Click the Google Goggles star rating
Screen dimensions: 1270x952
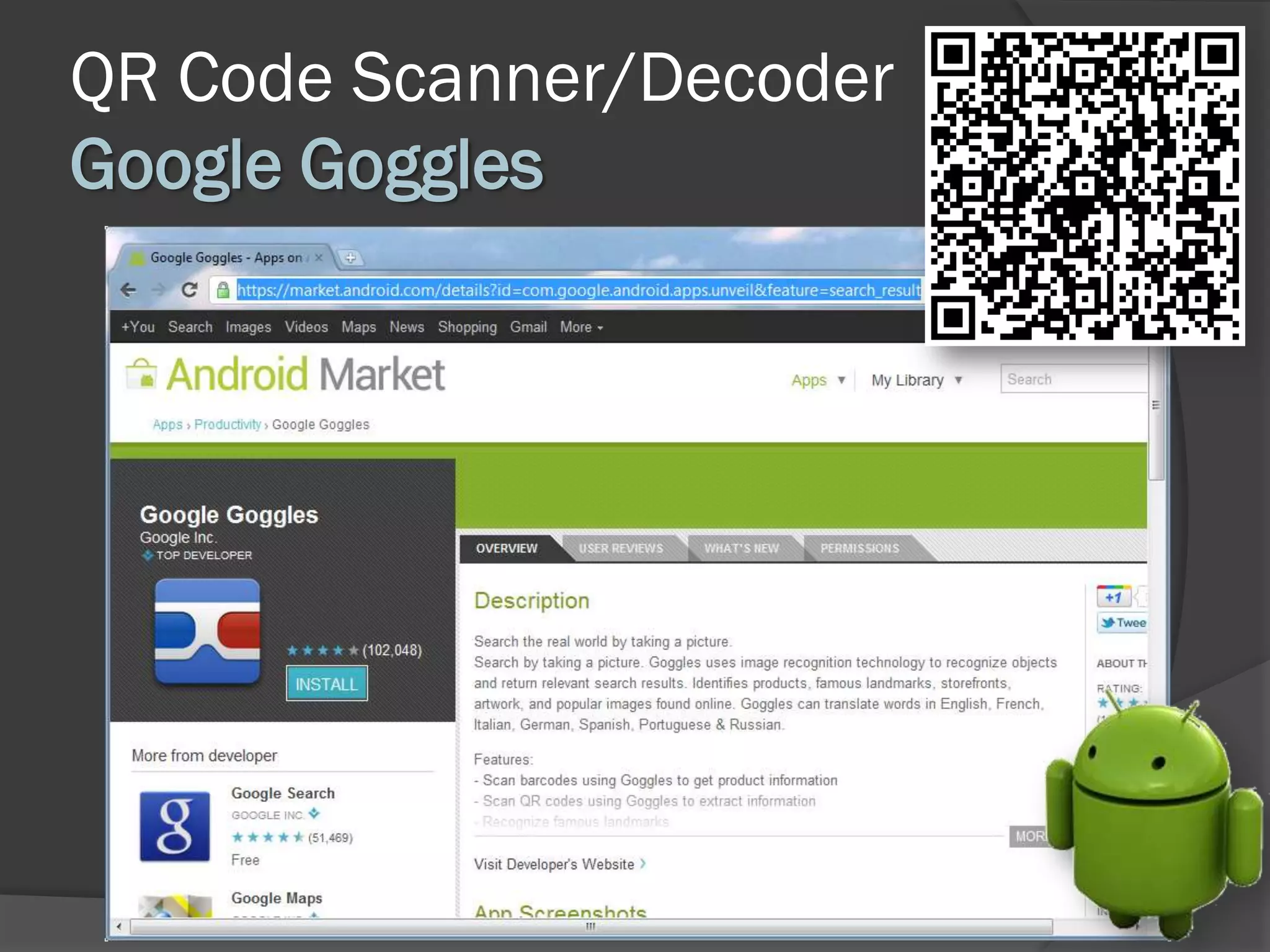click(322, 651)
